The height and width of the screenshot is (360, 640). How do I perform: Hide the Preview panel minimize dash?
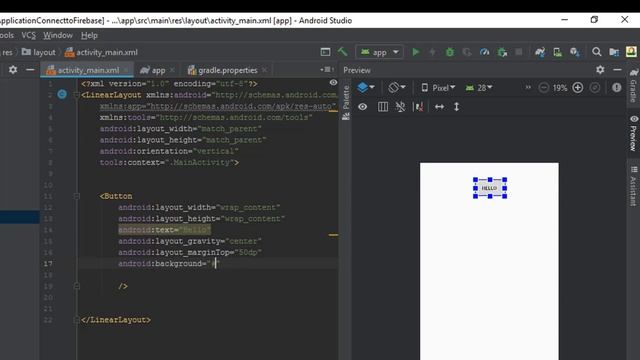617,70
